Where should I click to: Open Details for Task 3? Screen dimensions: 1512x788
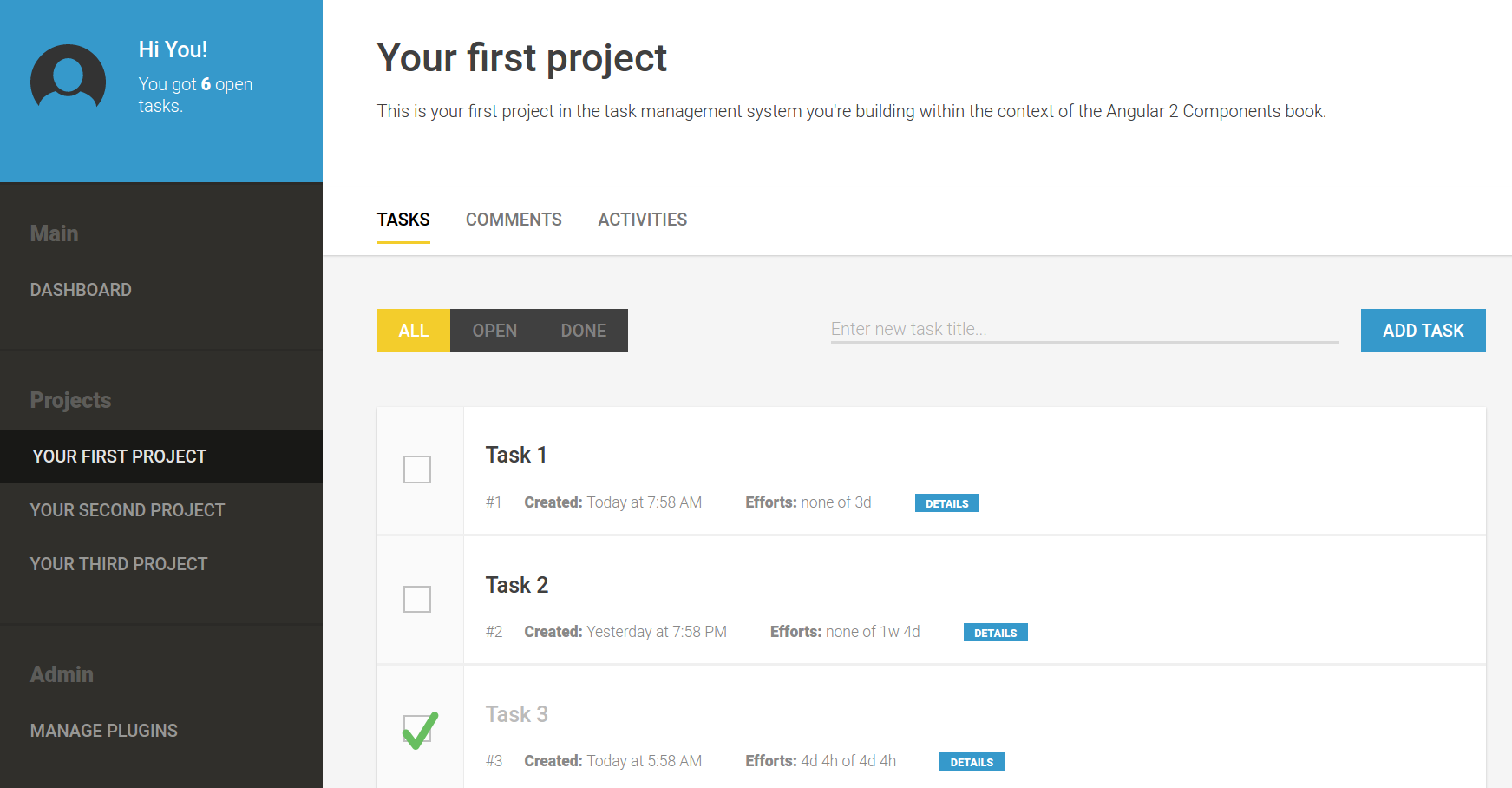[x=971, y=762]
